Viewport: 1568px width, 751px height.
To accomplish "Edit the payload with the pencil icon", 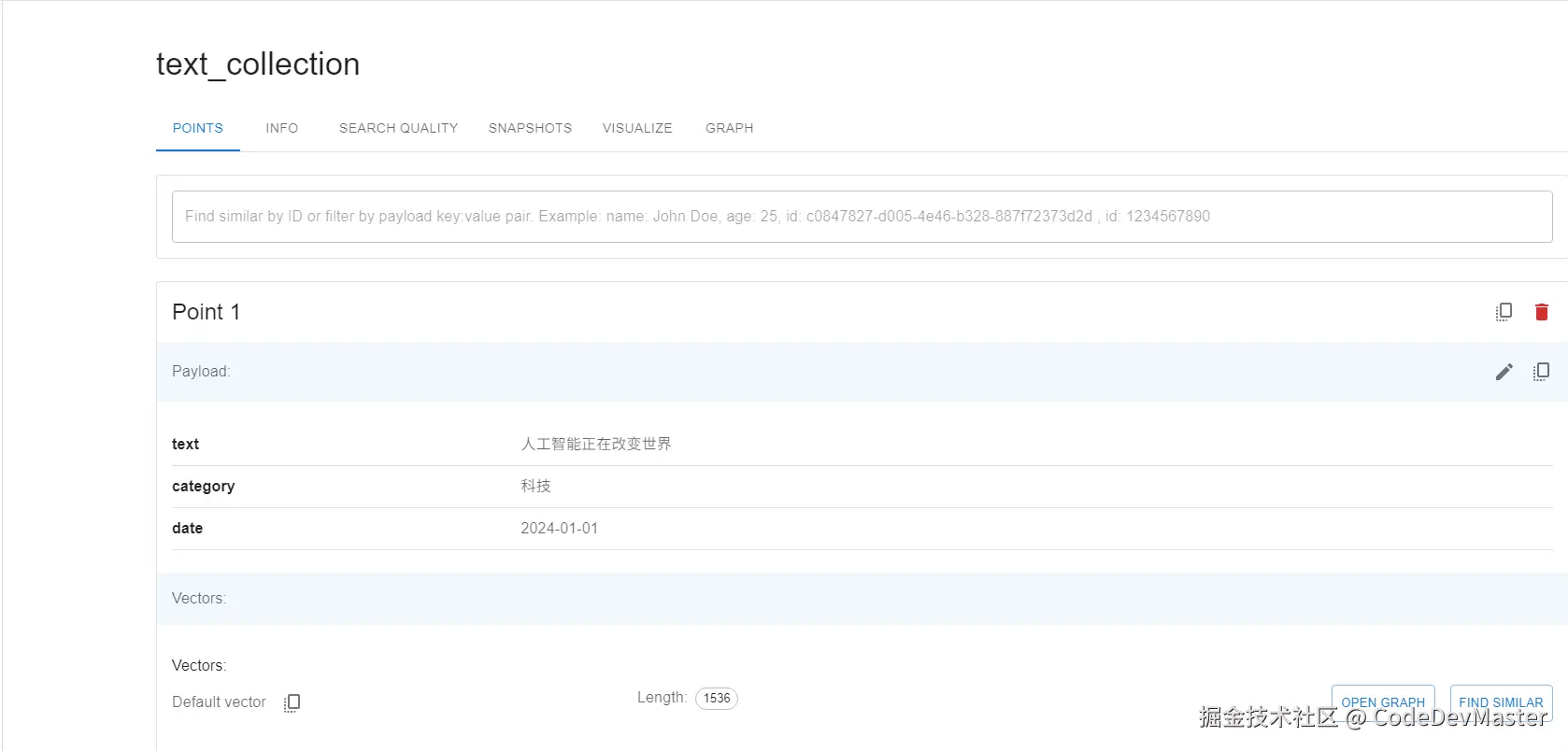I will pos(1504,372).
